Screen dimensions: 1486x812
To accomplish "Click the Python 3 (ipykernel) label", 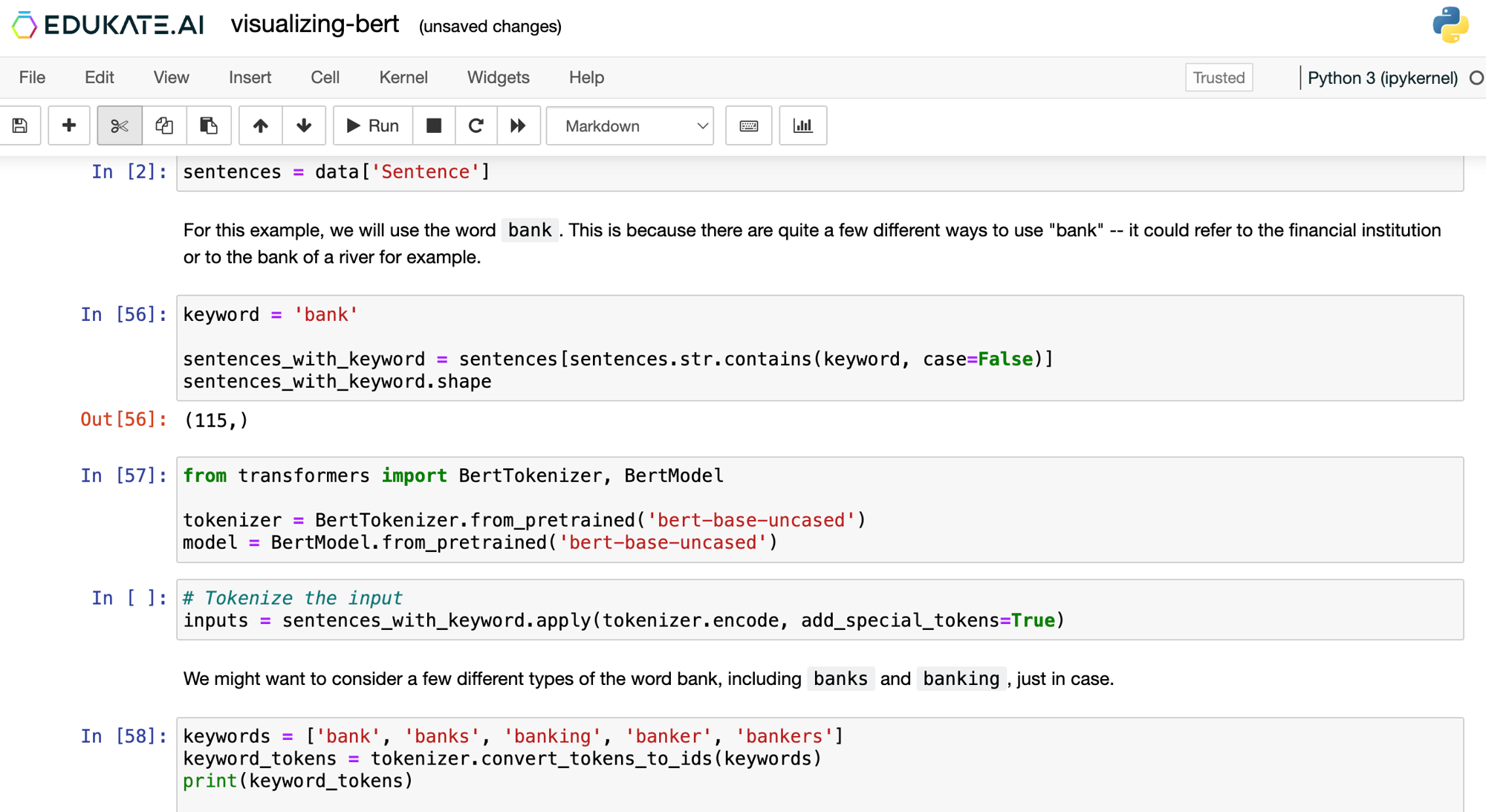I will point(1382,78).
